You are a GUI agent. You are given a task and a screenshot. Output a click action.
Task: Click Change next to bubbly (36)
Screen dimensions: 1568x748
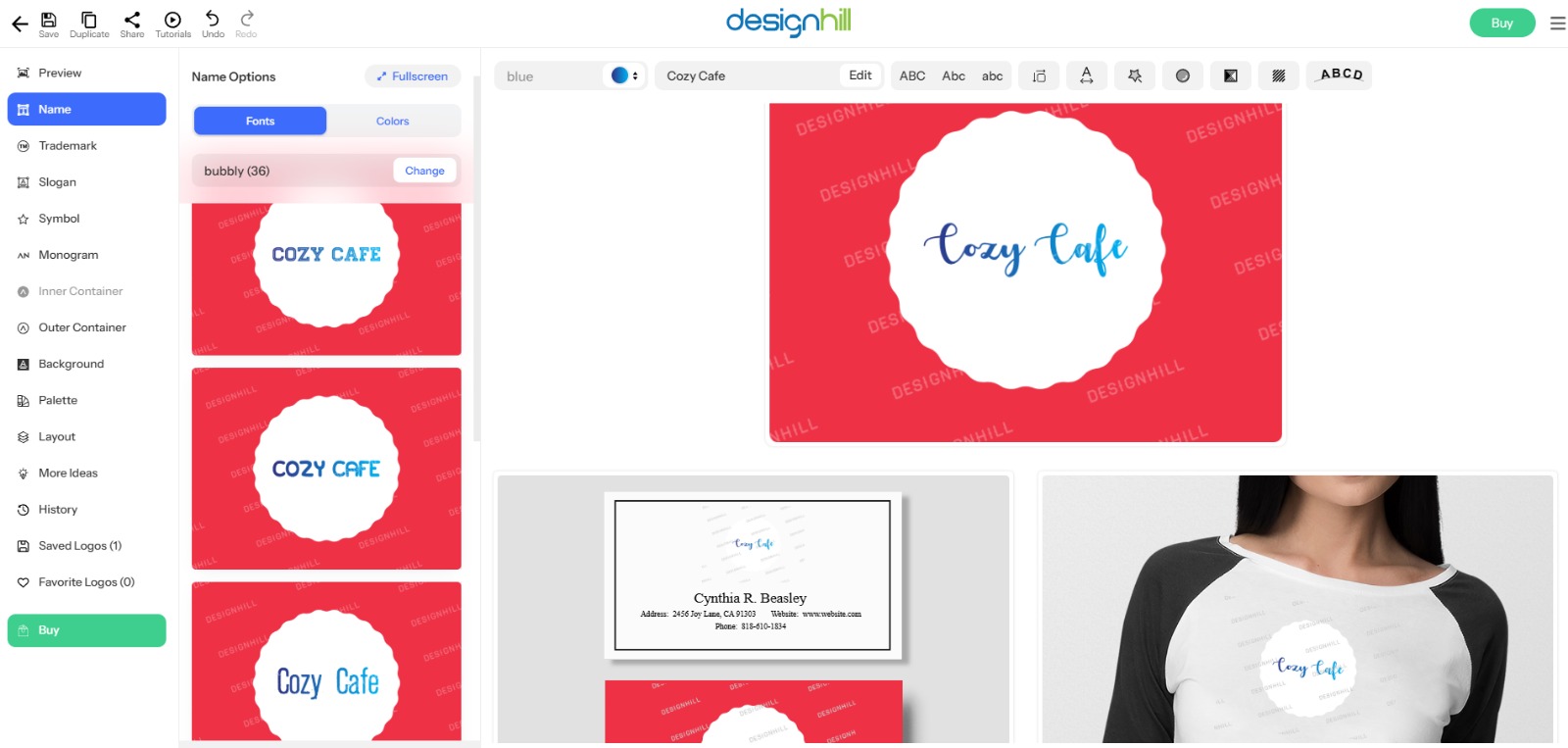[x=424, y=171]
